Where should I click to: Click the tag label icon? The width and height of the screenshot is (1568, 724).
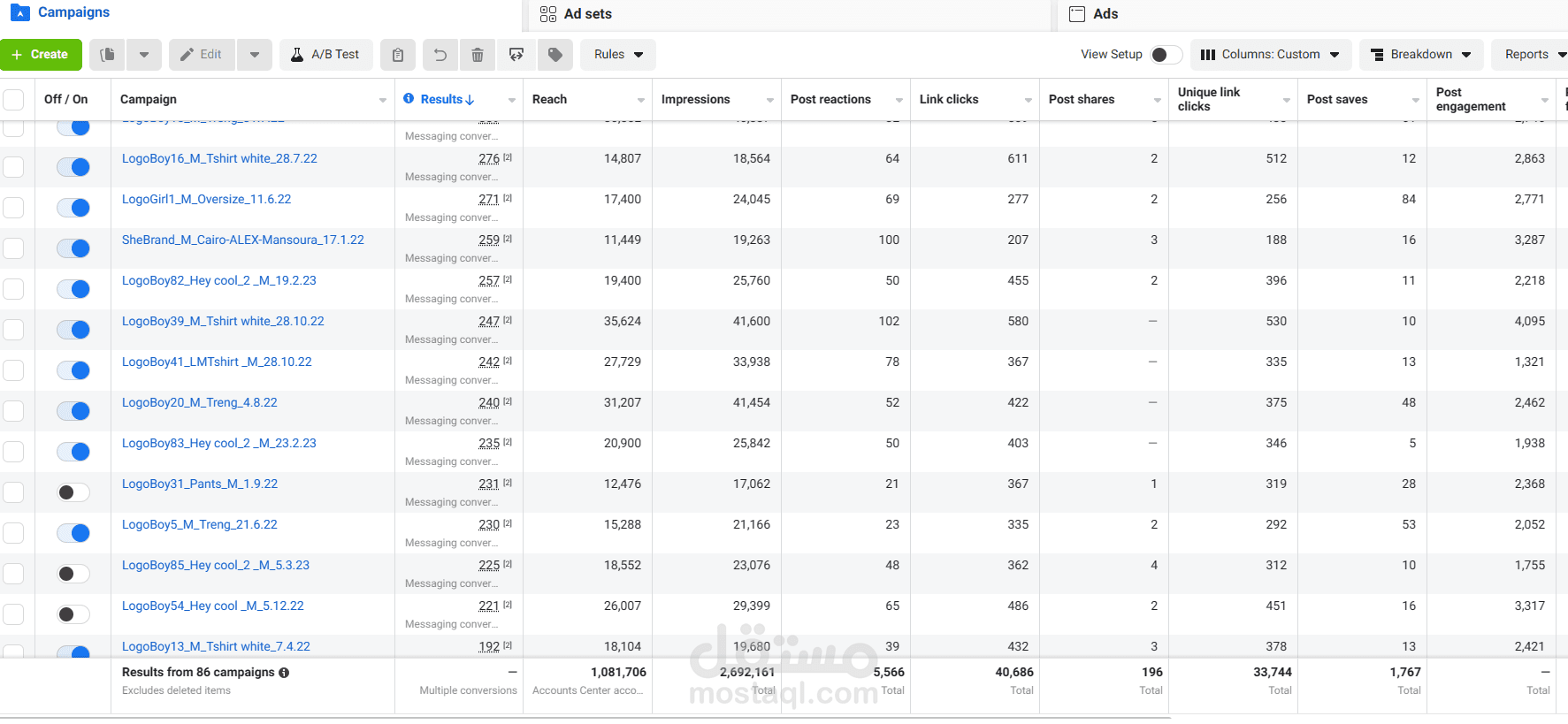point(555,55)
